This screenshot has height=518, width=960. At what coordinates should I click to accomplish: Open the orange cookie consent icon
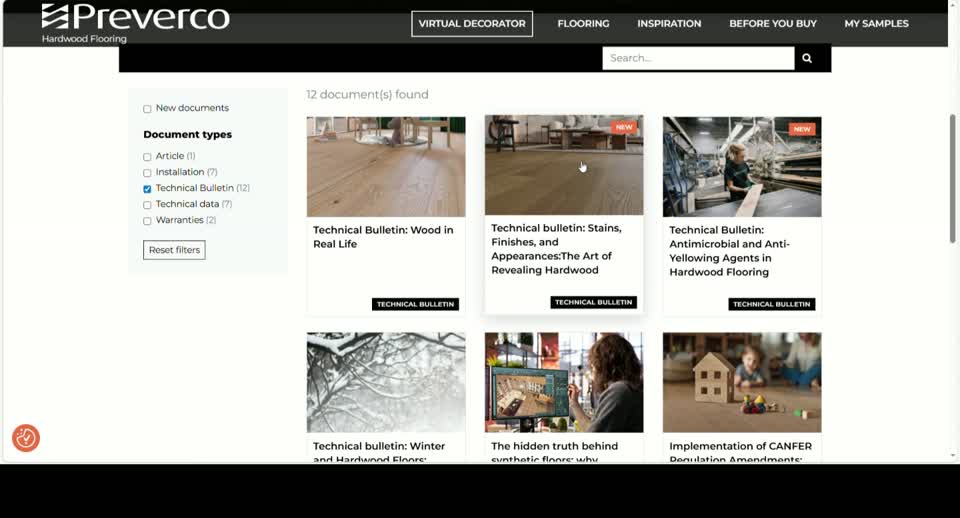coord(26,438)
